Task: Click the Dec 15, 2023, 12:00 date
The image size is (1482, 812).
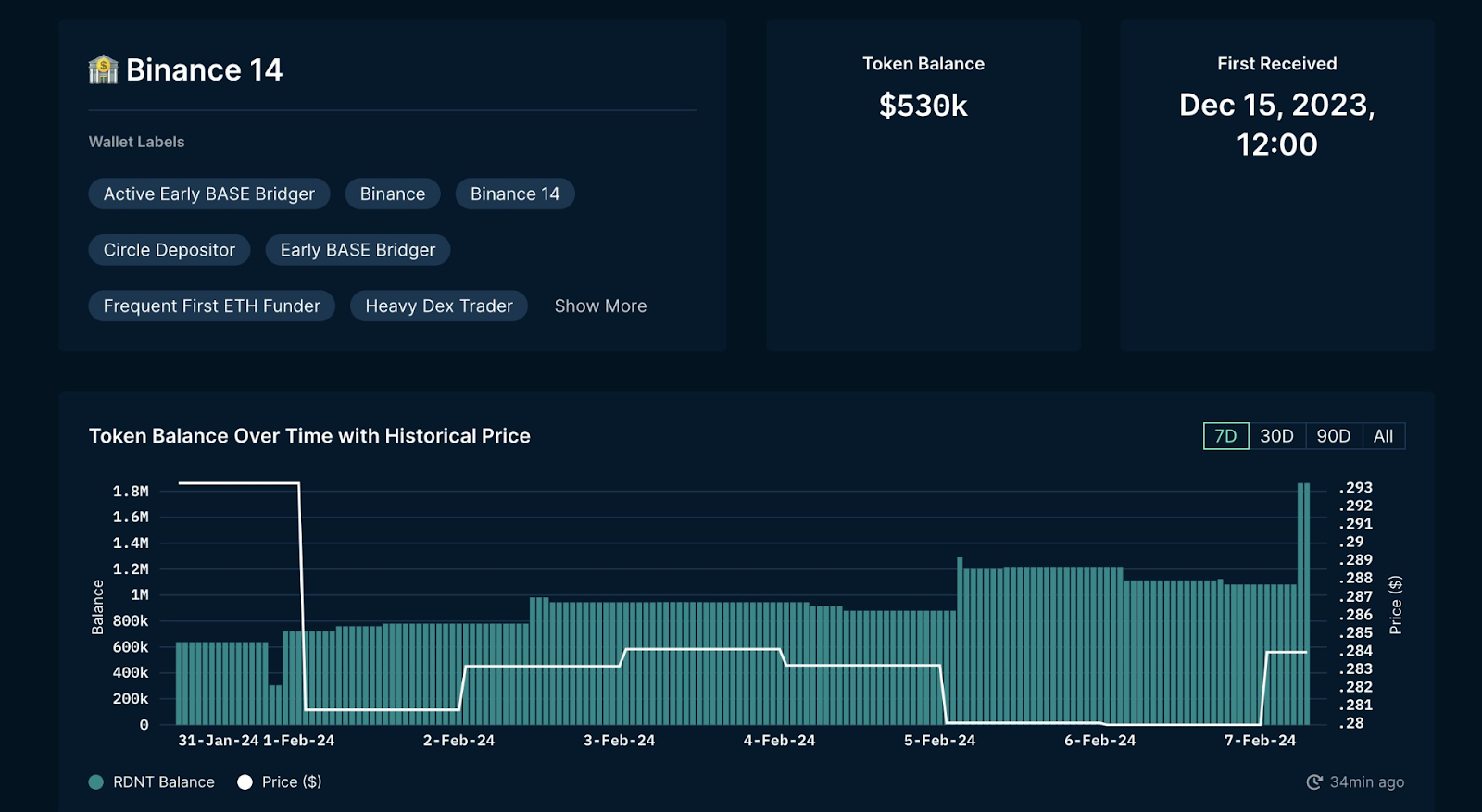Action: click(x=1277, y=124)
